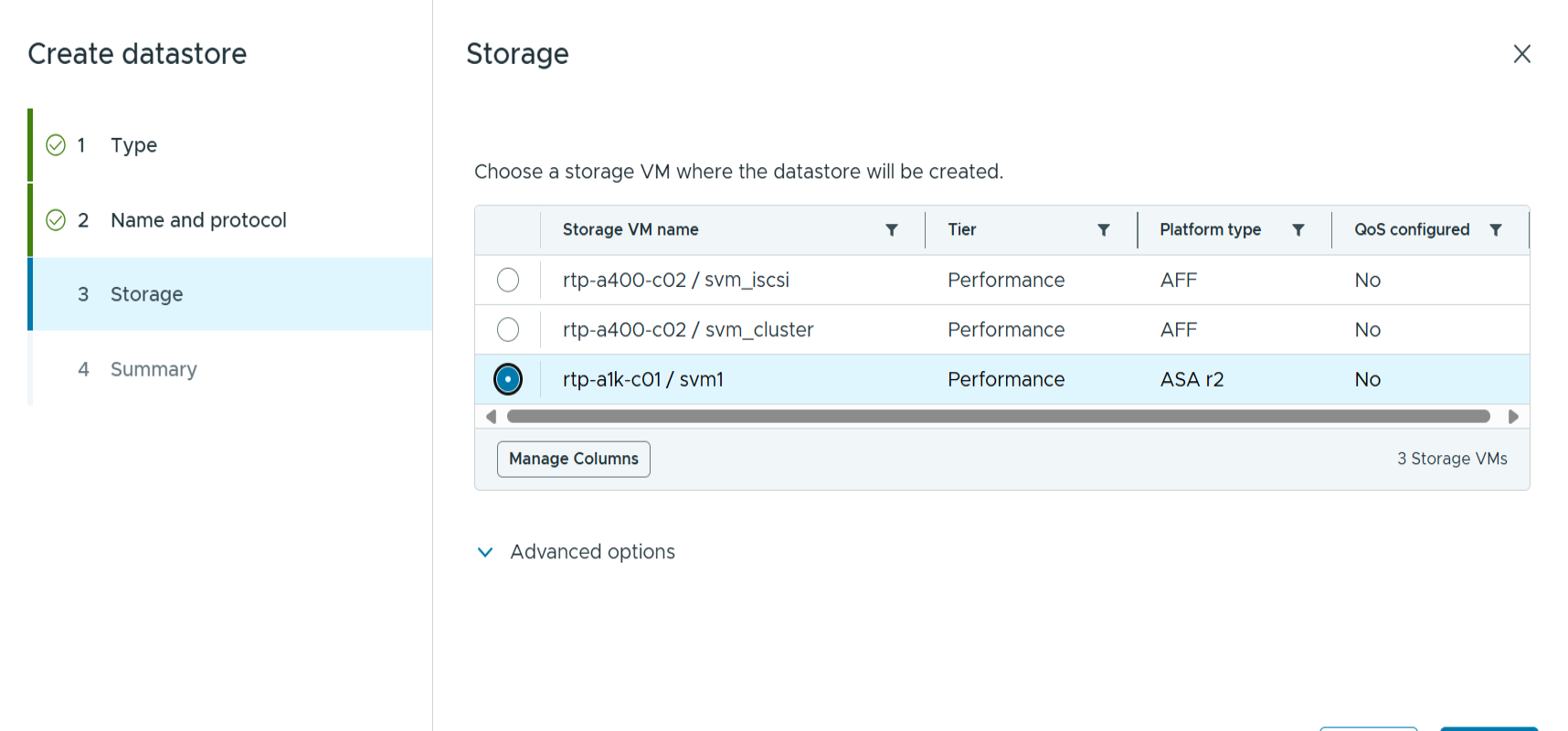Viewport: 1568px width, 731px height.
Task: Sort by Storage VM name header
Action: tap(630, 230)
